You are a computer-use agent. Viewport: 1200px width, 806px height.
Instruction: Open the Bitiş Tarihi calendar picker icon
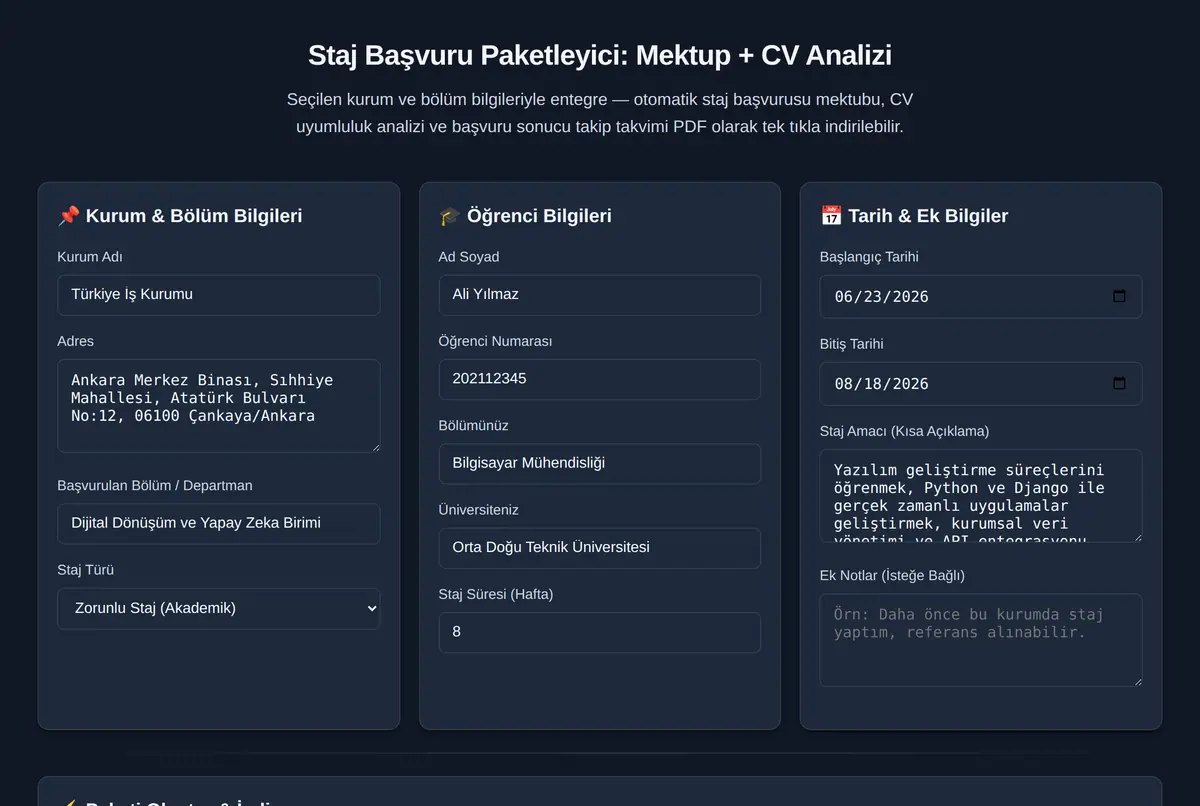click(1119, 383)
